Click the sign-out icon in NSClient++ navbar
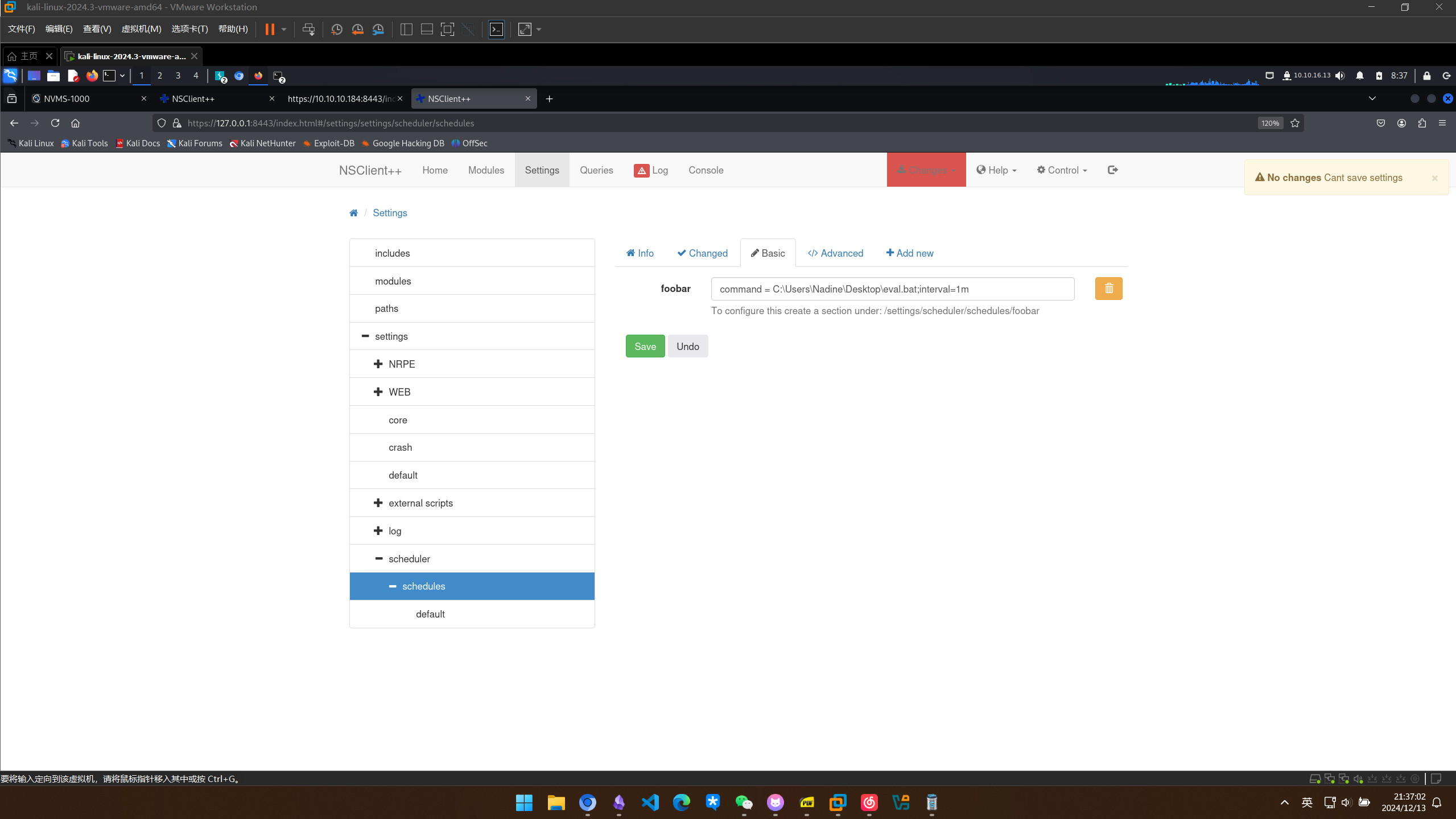The image size is (1456, 819). pos(1112,170)
